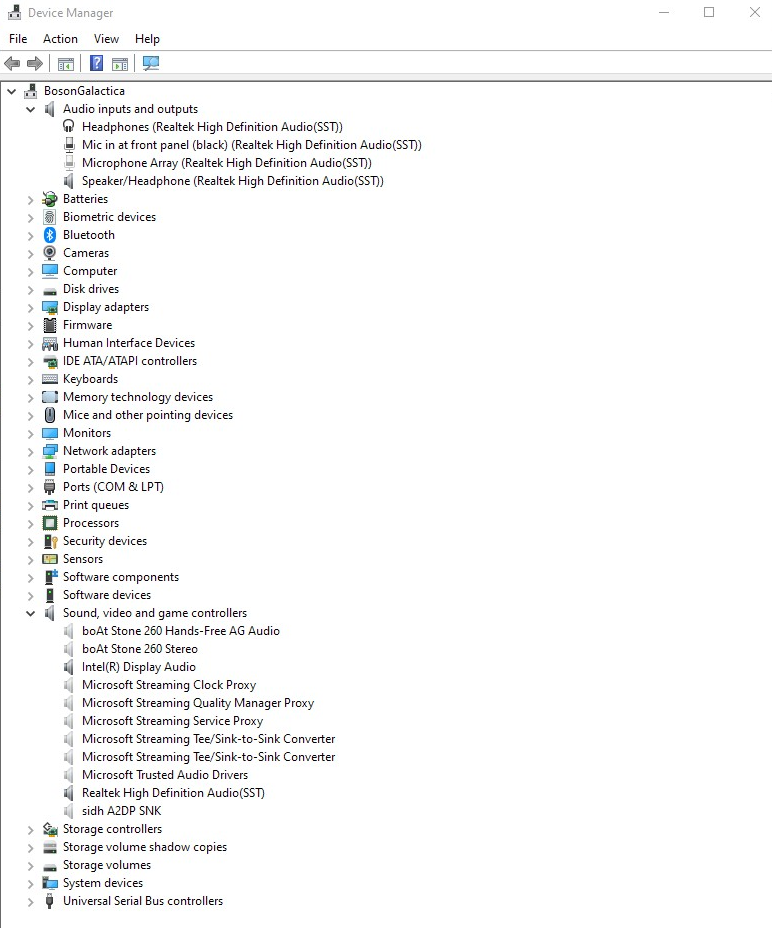Image resolution: width=772 pixels, height=931 pixels.
Task: Open the File menu
Action: [x=18, y=39]
